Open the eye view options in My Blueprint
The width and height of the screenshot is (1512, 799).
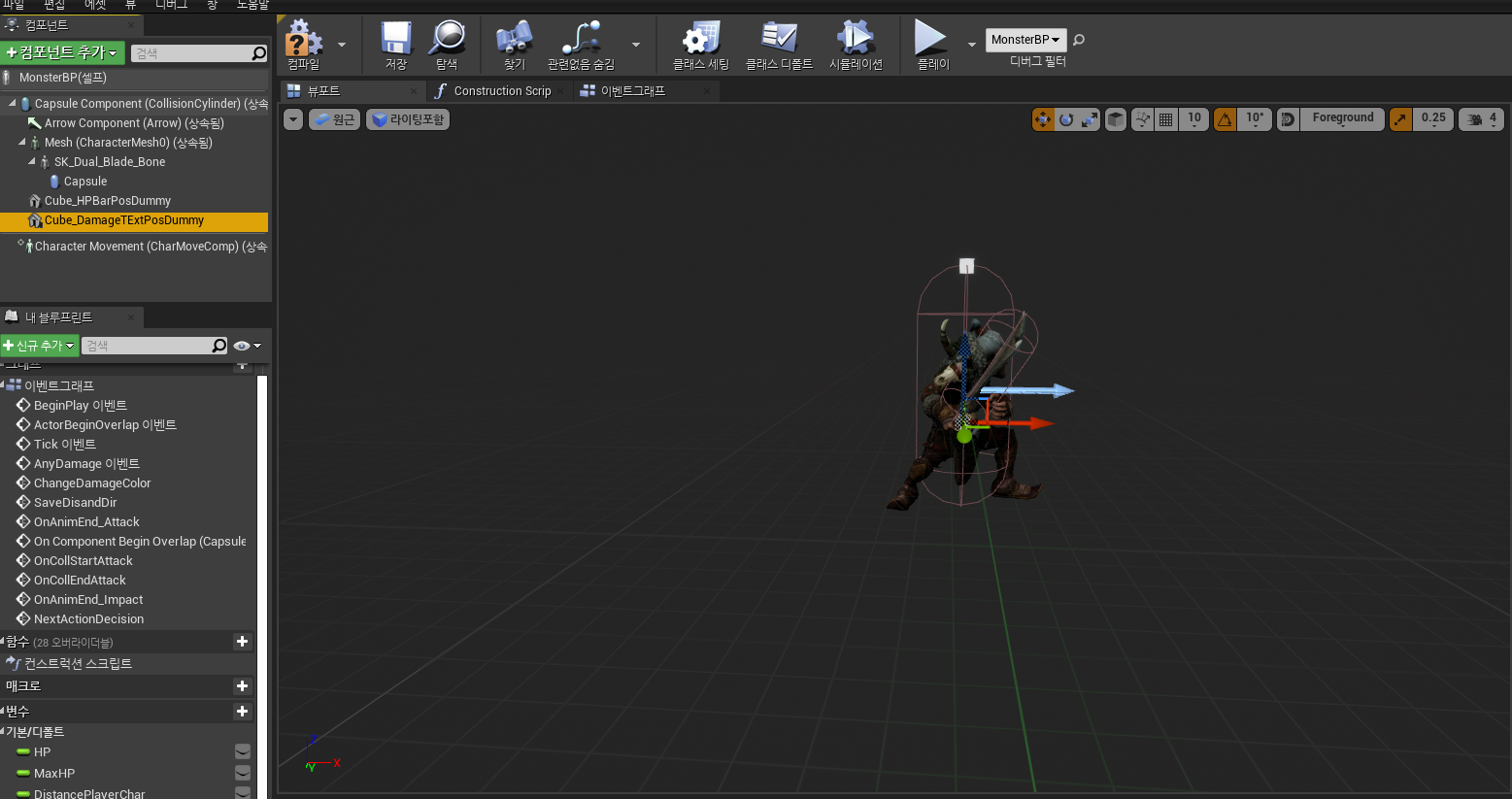point(247,346)
